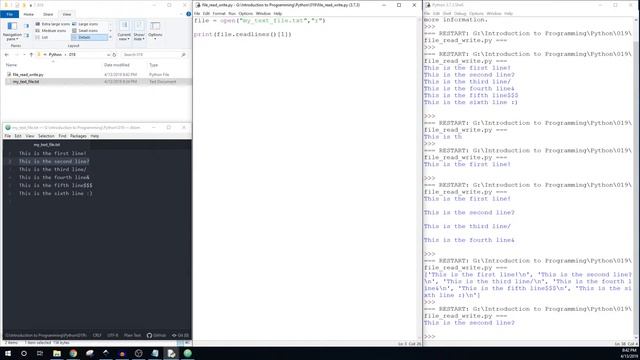
Task: Click the print(file.readlines()[1]) code line
Action: [x=243, y=34]
